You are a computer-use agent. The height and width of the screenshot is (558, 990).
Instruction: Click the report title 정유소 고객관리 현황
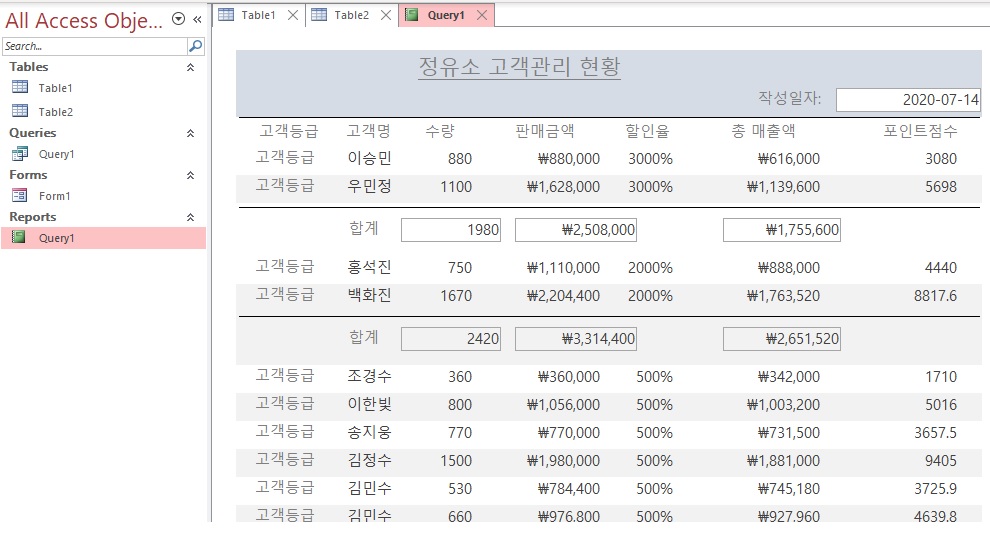pyautogui.click(x=519, y=67)
